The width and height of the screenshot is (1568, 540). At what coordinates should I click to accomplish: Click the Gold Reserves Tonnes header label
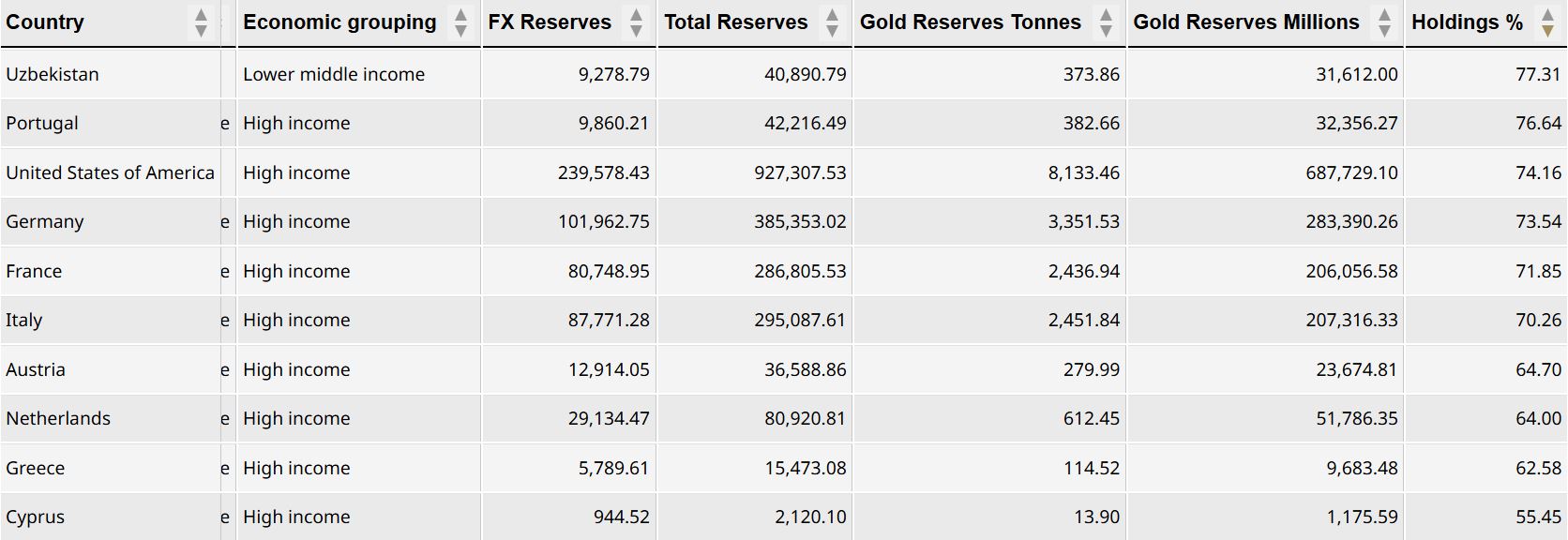(970, 22)
